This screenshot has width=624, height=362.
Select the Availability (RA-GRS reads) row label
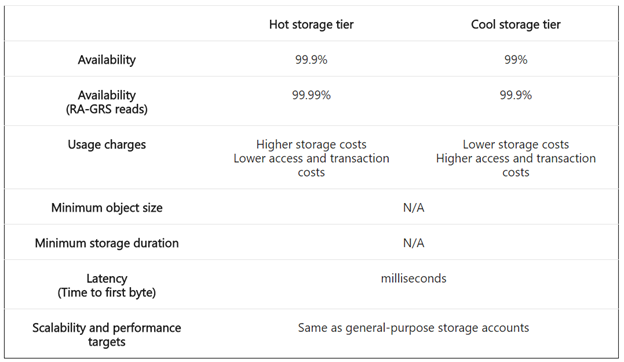107,102
